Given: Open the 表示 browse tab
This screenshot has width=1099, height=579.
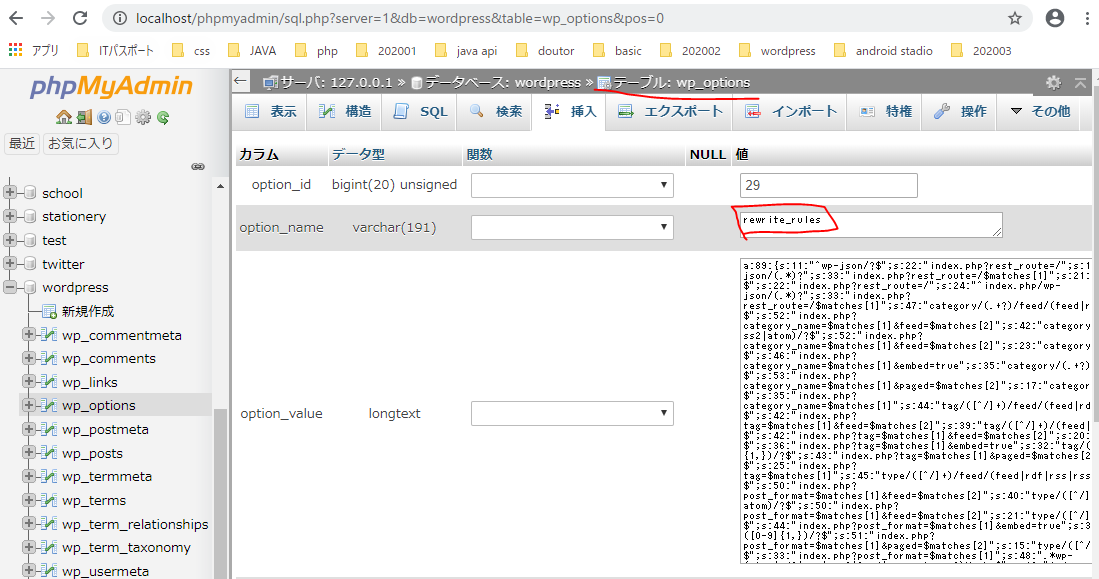Looking at the screenshot, I should [x=271, y=111].
